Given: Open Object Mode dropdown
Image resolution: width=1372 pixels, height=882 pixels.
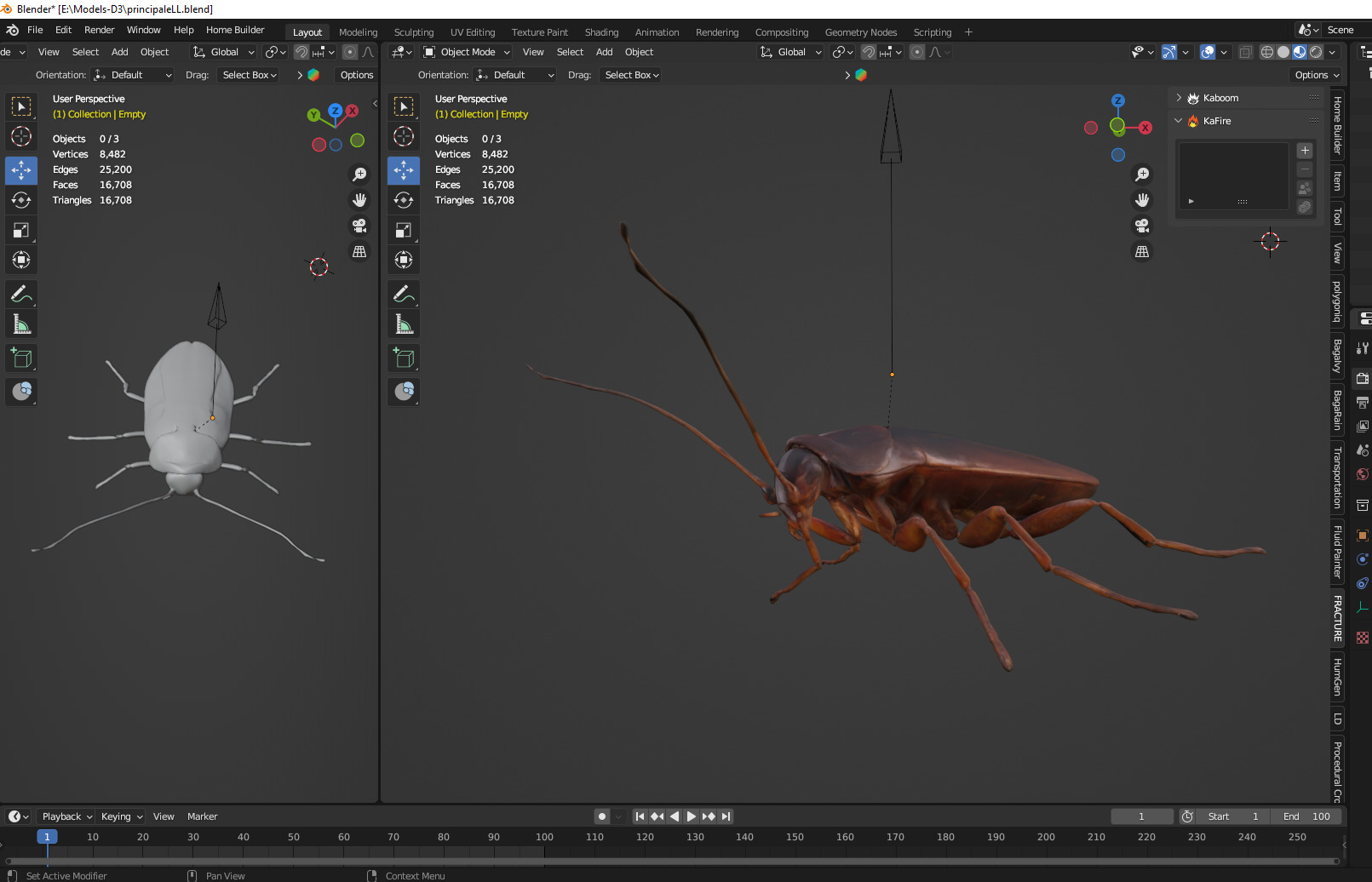Looking at the screenshot, I should pos(467,52).
